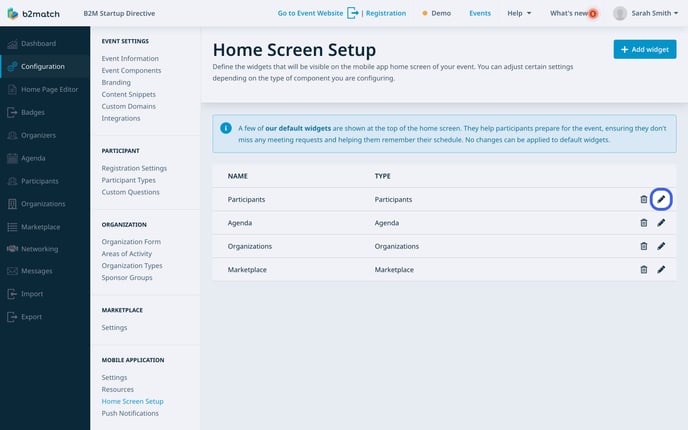Open Push Notifications settings
The image size is (688, 430).
click(130, 413)
